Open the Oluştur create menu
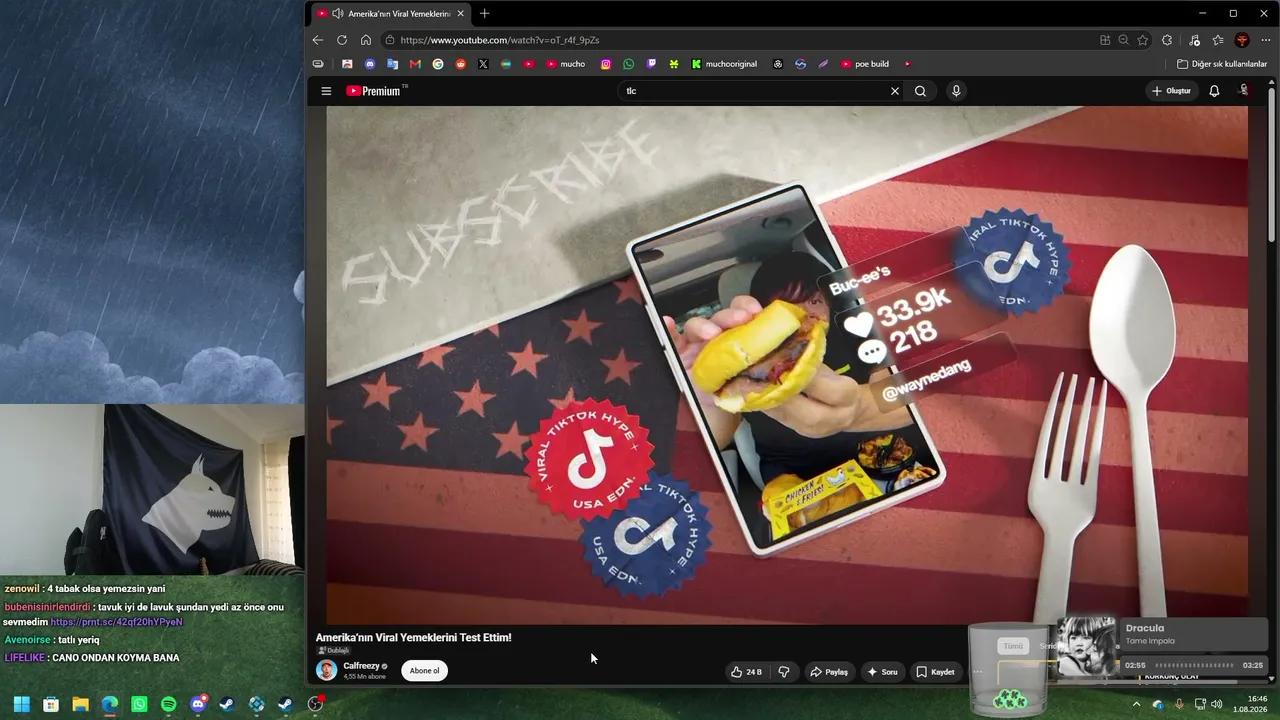 1171,91
